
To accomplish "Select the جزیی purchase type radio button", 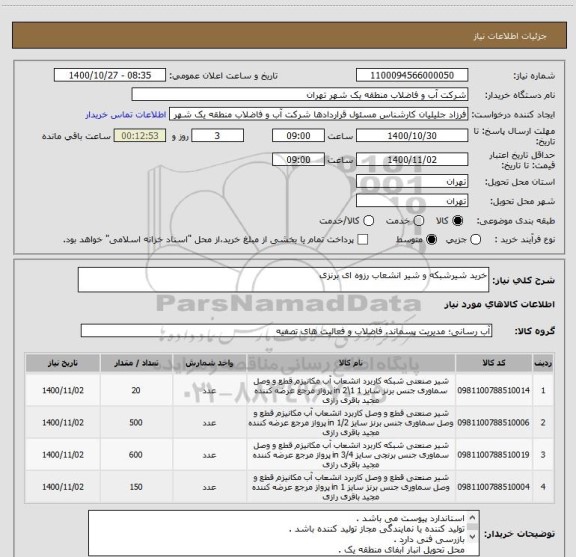I will pos(475,240).
